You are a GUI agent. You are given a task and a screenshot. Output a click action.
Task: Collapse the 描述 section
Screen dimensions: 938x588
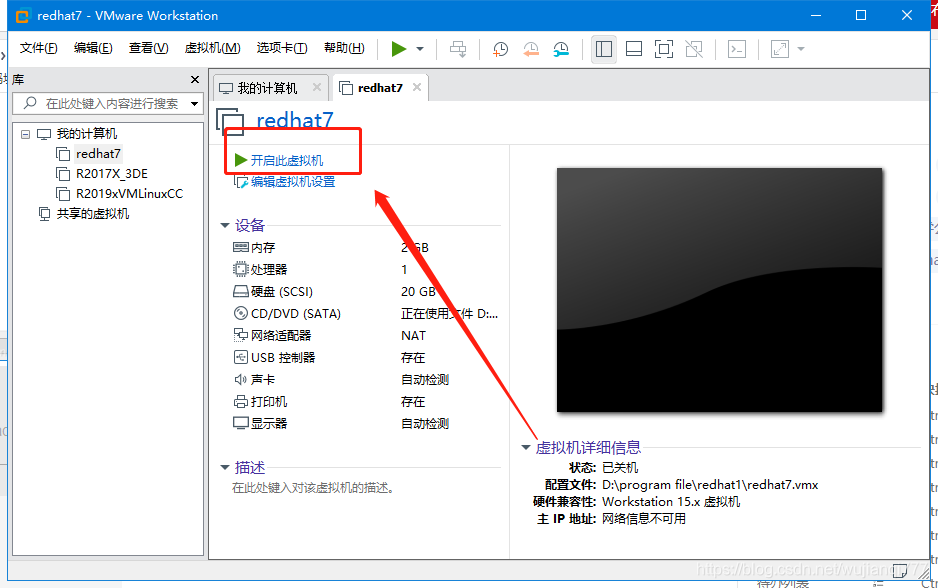click(x=225, y=468)
